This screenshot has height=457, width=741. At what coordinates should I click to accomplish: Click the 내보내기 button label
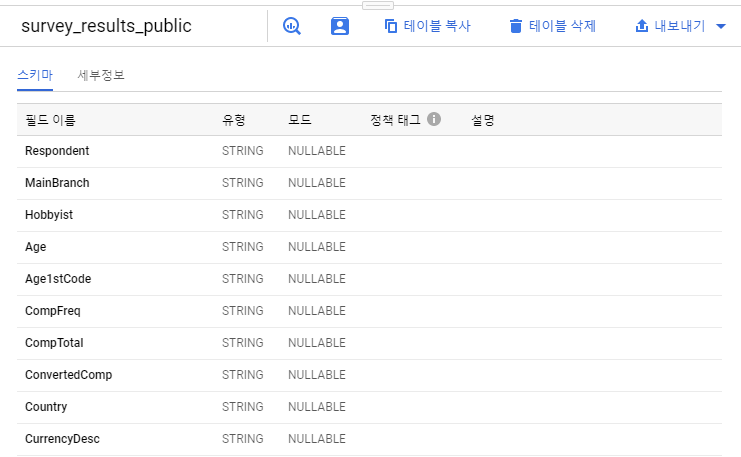(x=680, y=26)
